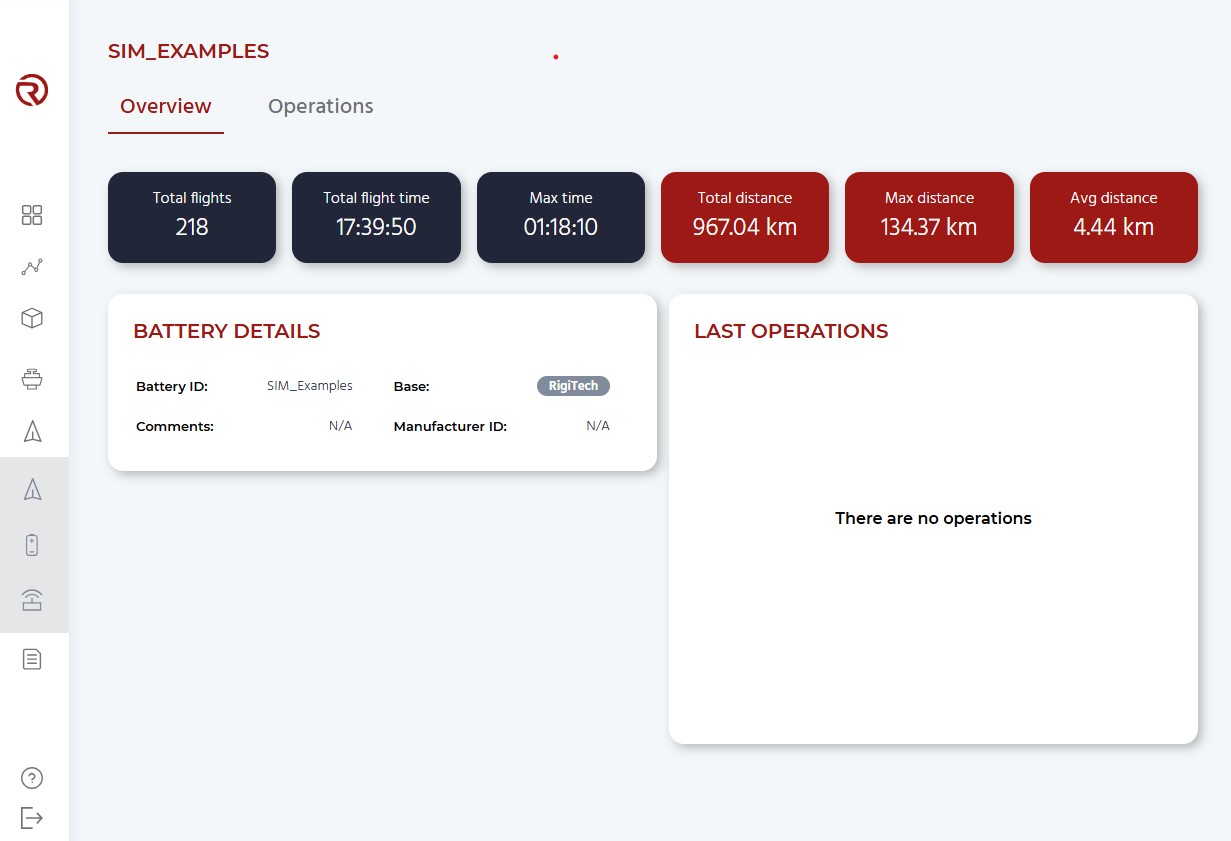Image resolution: width=1231 pixels, height=841 pixels.
Task: Click the RigiTech logo in the sidebar
Action: point(32,90)
